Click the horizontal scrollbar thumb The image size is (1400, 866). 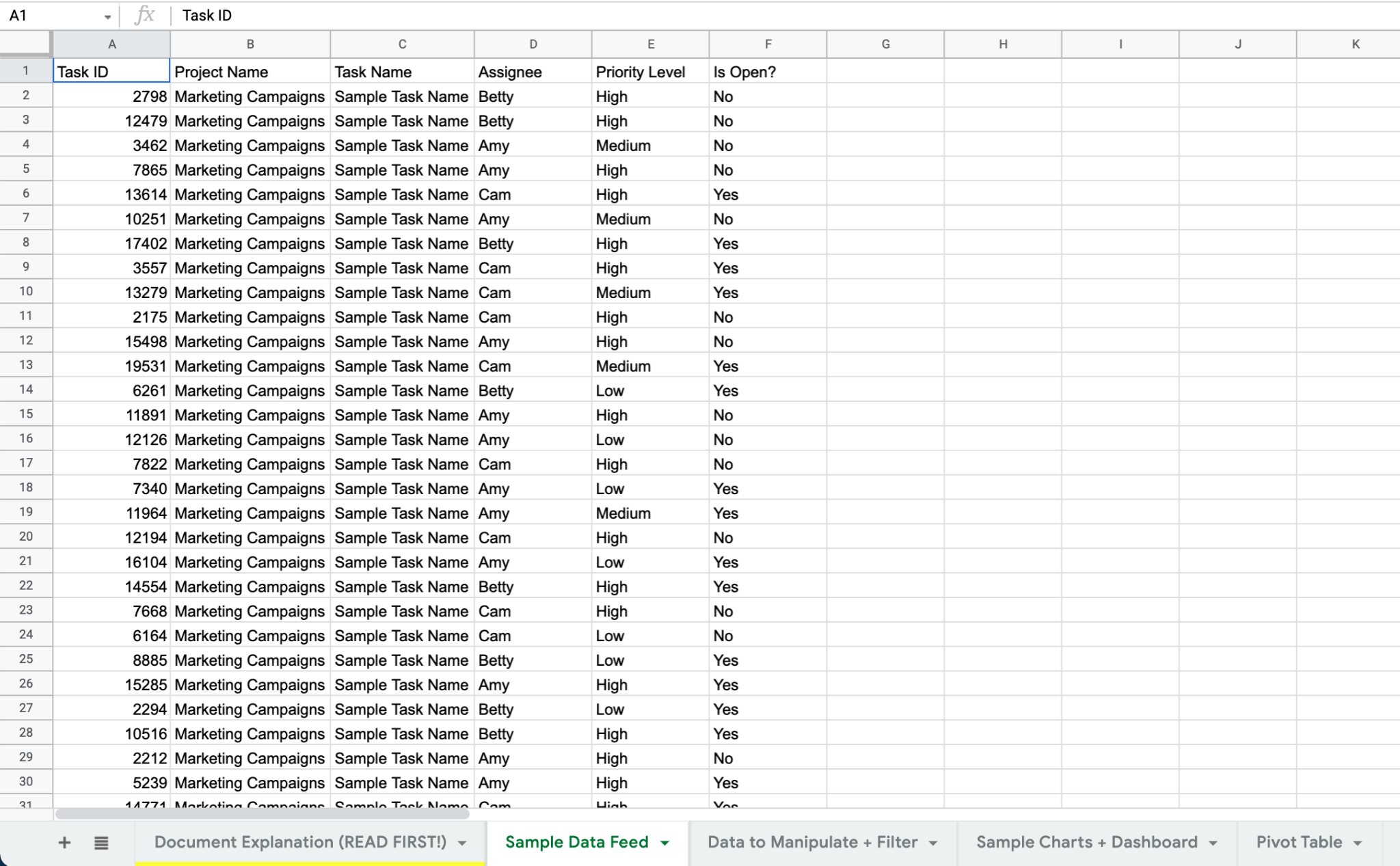pyautogui.click(x=262, y=813)
